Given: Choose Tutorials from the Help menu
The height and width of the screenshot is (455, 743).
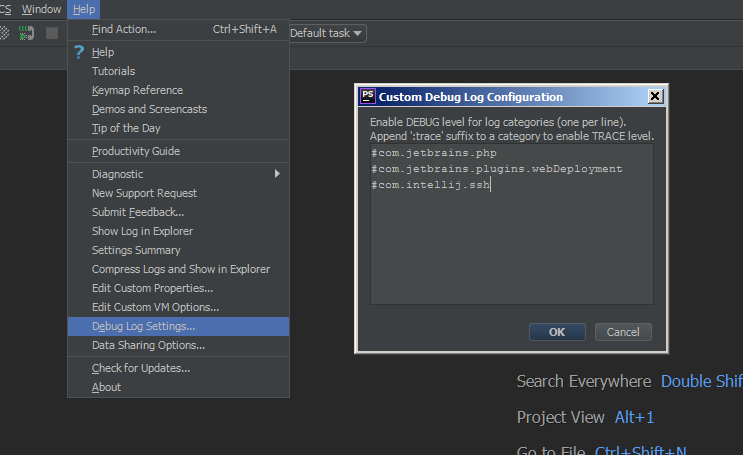Looking at the screenshot, I should [x=178, y=71].
